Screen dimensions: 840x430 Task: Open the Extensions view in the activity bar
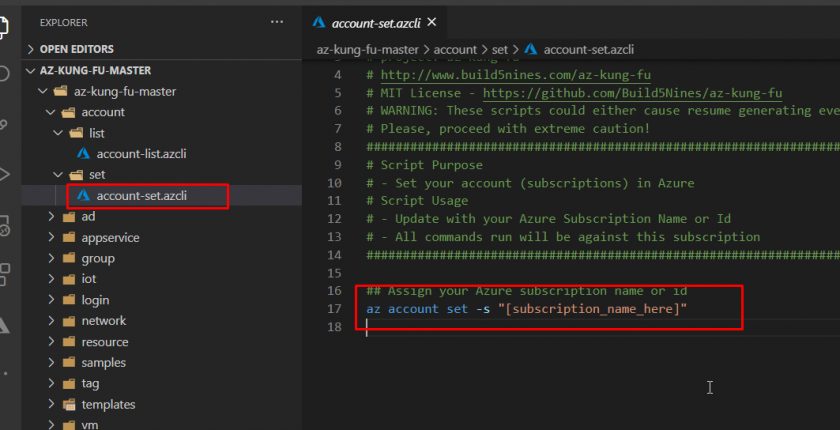(x=6, y=273)
